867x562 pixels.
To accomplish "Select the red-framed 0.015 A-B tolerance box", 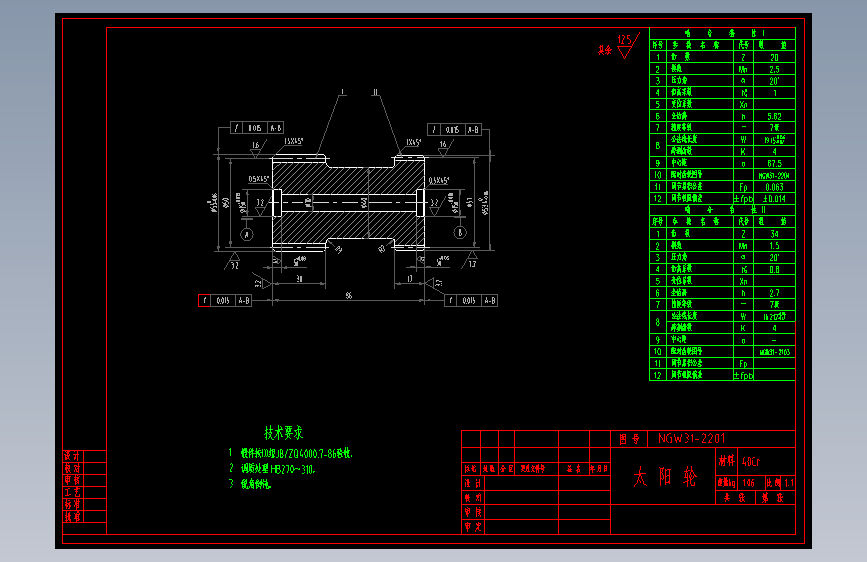I will pyautogui.click(x=224, y=300).
